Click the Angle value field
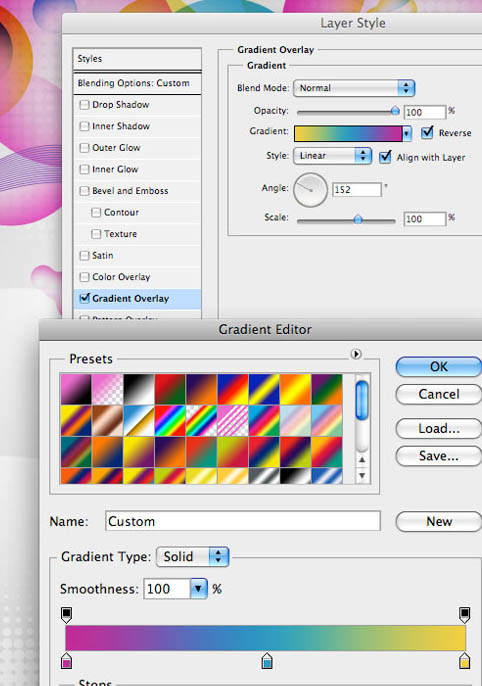Image resolution: width=482 pixels, height=686 pixels. coord(356,189)
